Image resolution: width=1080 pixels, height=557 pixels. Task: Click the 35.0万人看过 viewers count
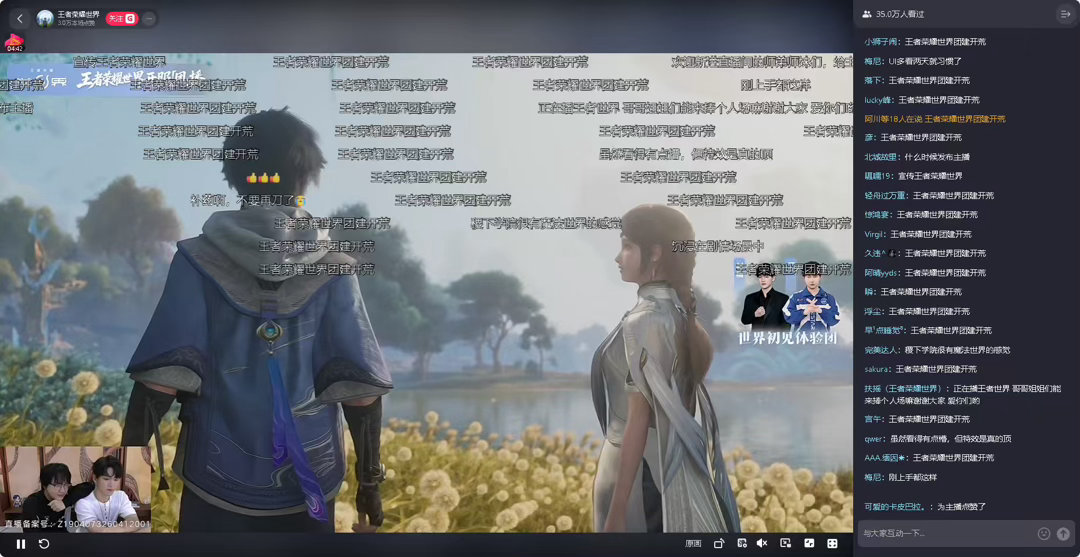pos(900,14)
